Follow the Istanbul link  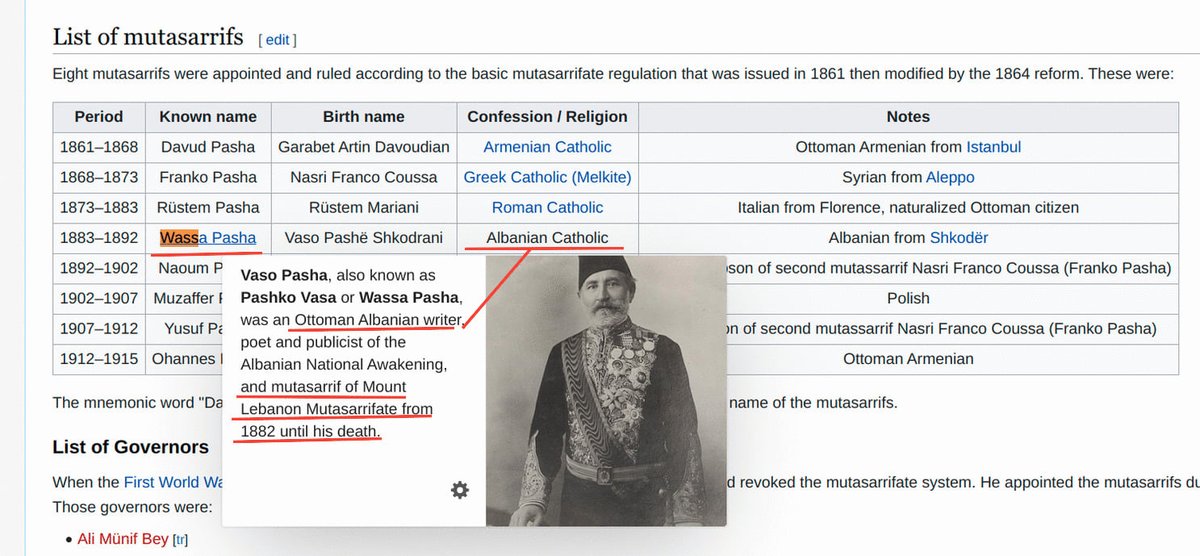993,147
